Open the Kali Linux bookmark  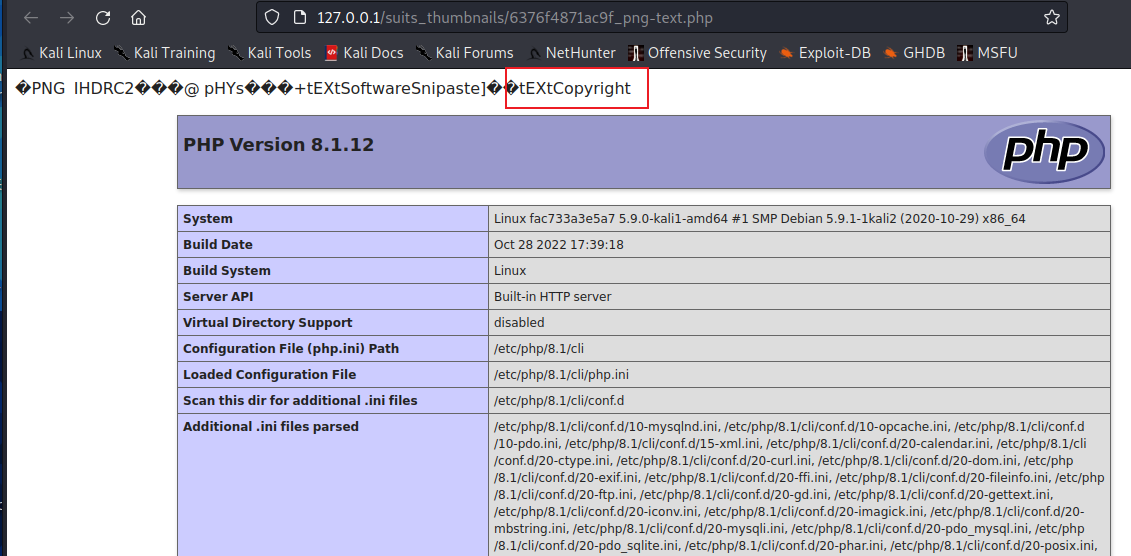tap(61, 53)
